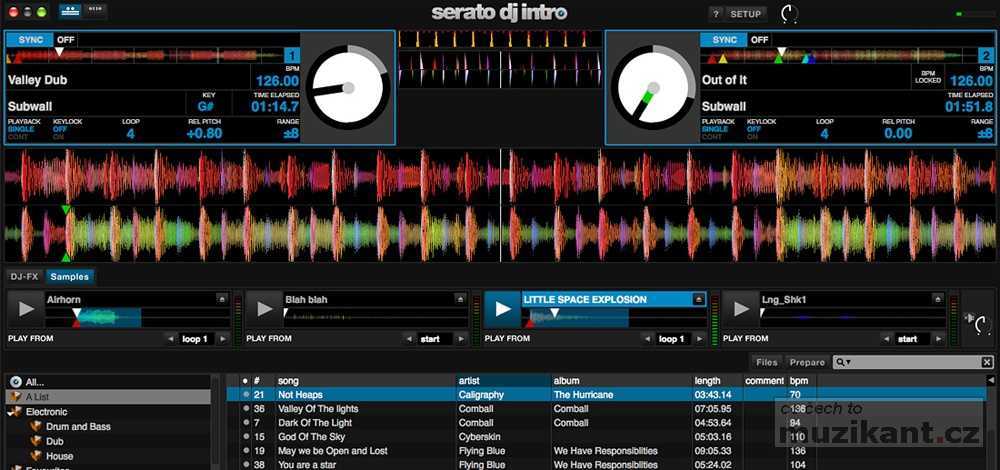1000x470 pixels.
Task: Eject the Lng_Shk1 sample slot
Action: (938, 298)
